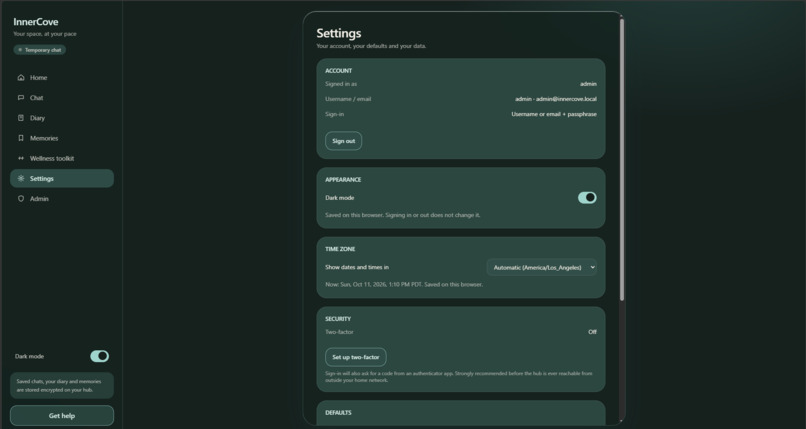806x429 pixels.
Task: Navigate to Memories
Action: (62, 138)
